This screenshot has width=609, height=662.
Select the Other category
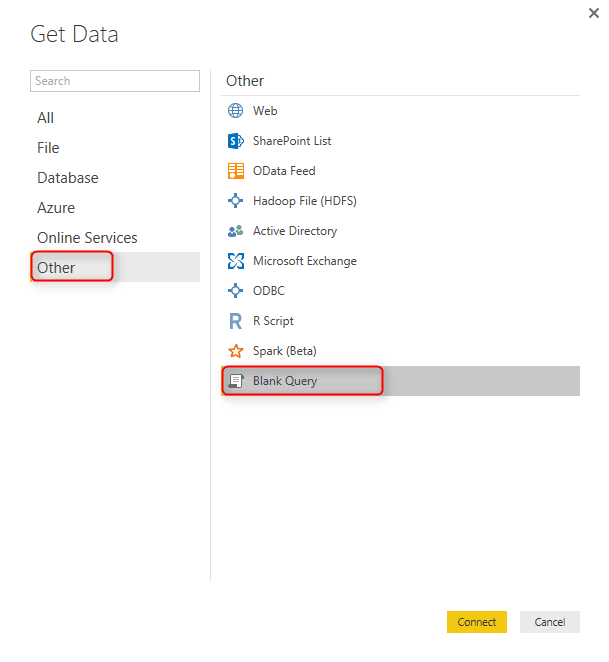tap(115, 267)
